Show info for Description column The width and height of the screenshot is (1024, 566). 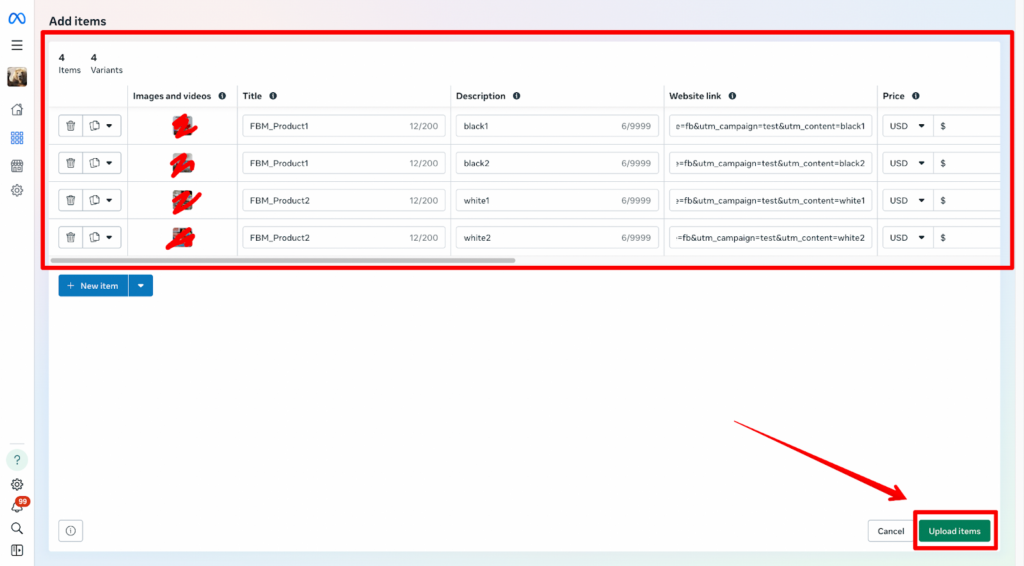click(x=517, y=96)
